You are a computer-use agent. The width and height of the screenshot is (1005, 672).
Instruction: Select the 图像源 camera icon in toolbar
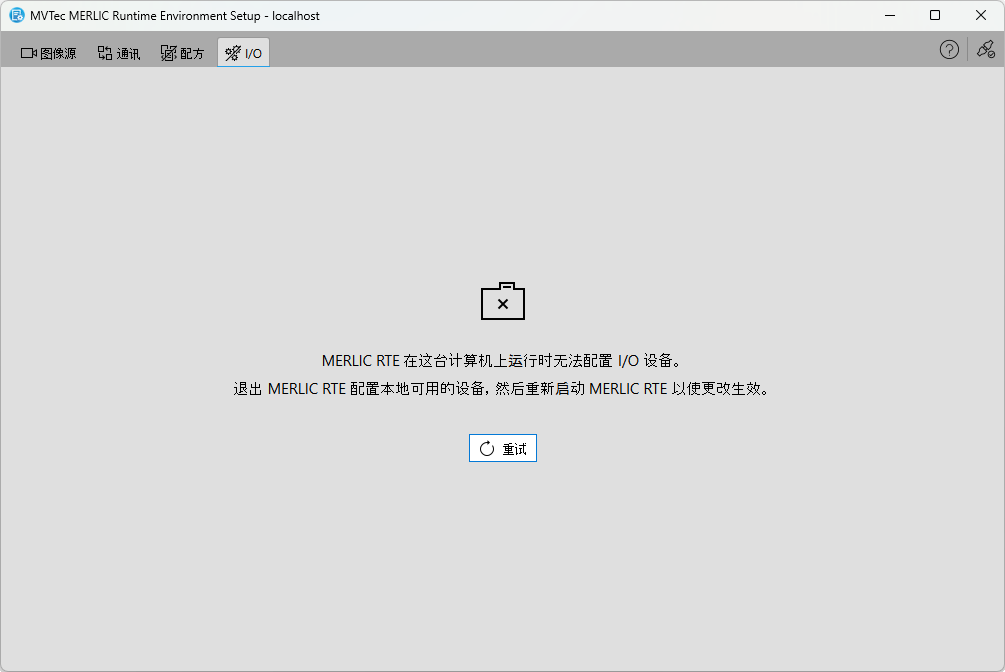coord(27,52)
